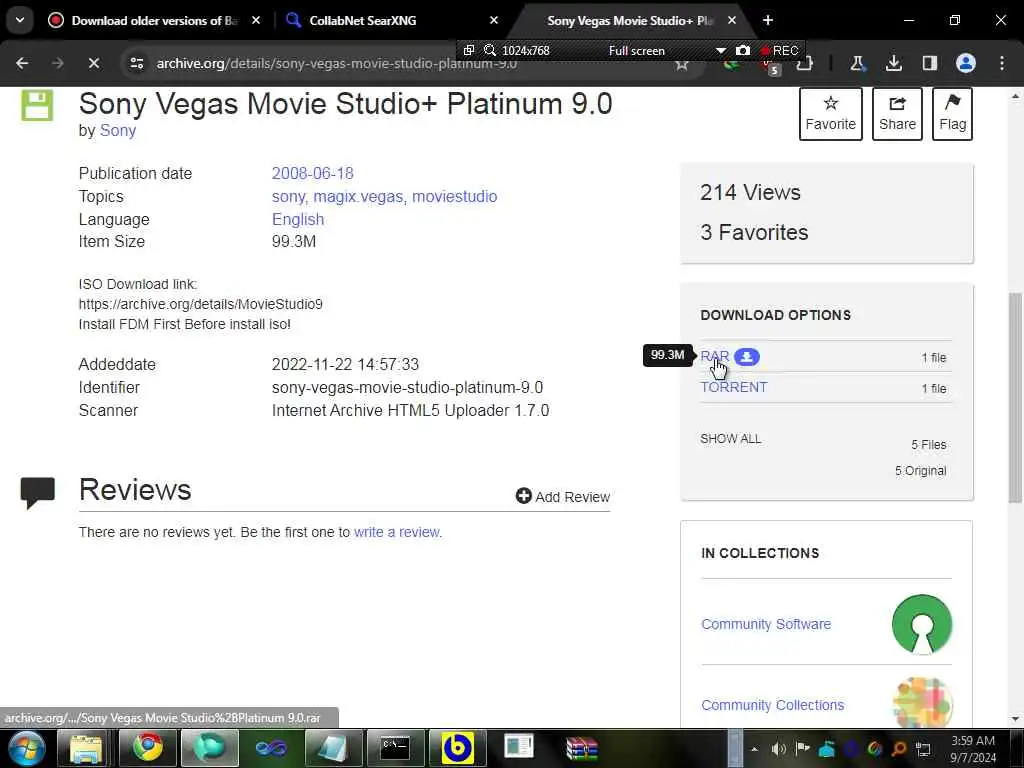This screenshot has height=768, width=1024.
Task: Open the WinRAR taskbar icon
Action: [x=581, y=748]
